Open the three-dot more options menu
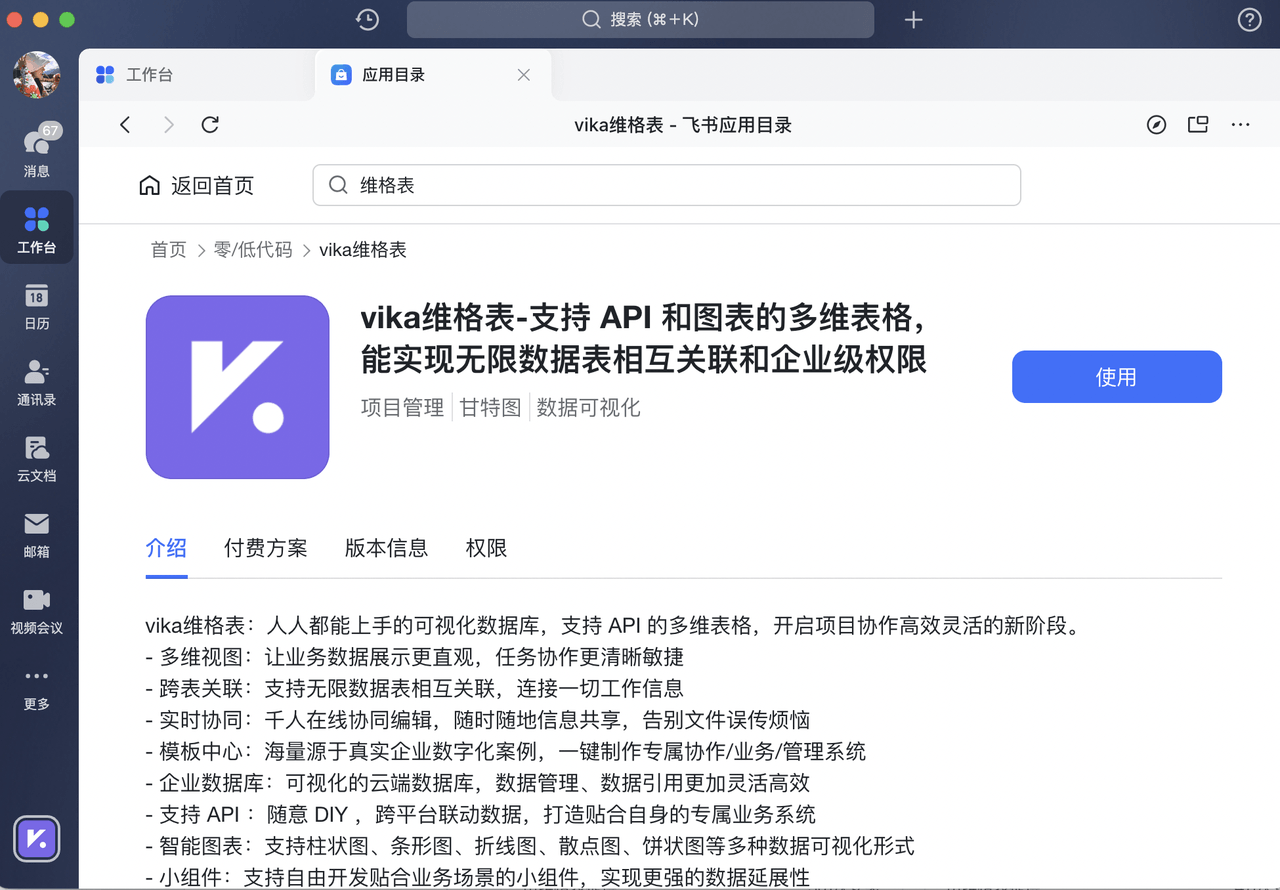Viewport: 1280px width, 890px height. (x=1241, y=125)
